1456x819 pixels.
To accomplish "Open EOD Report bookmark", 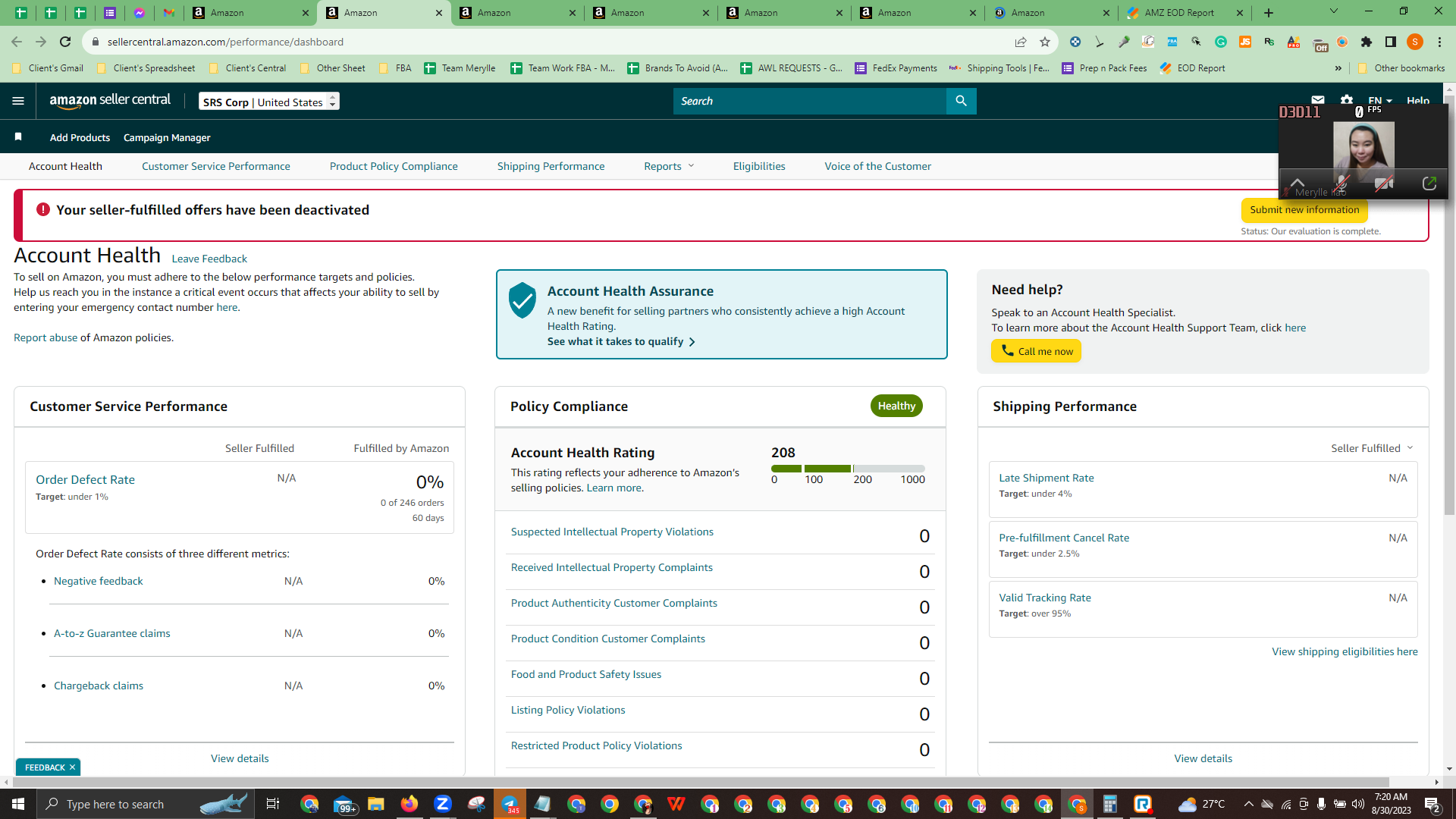I will click(1193, 68).
